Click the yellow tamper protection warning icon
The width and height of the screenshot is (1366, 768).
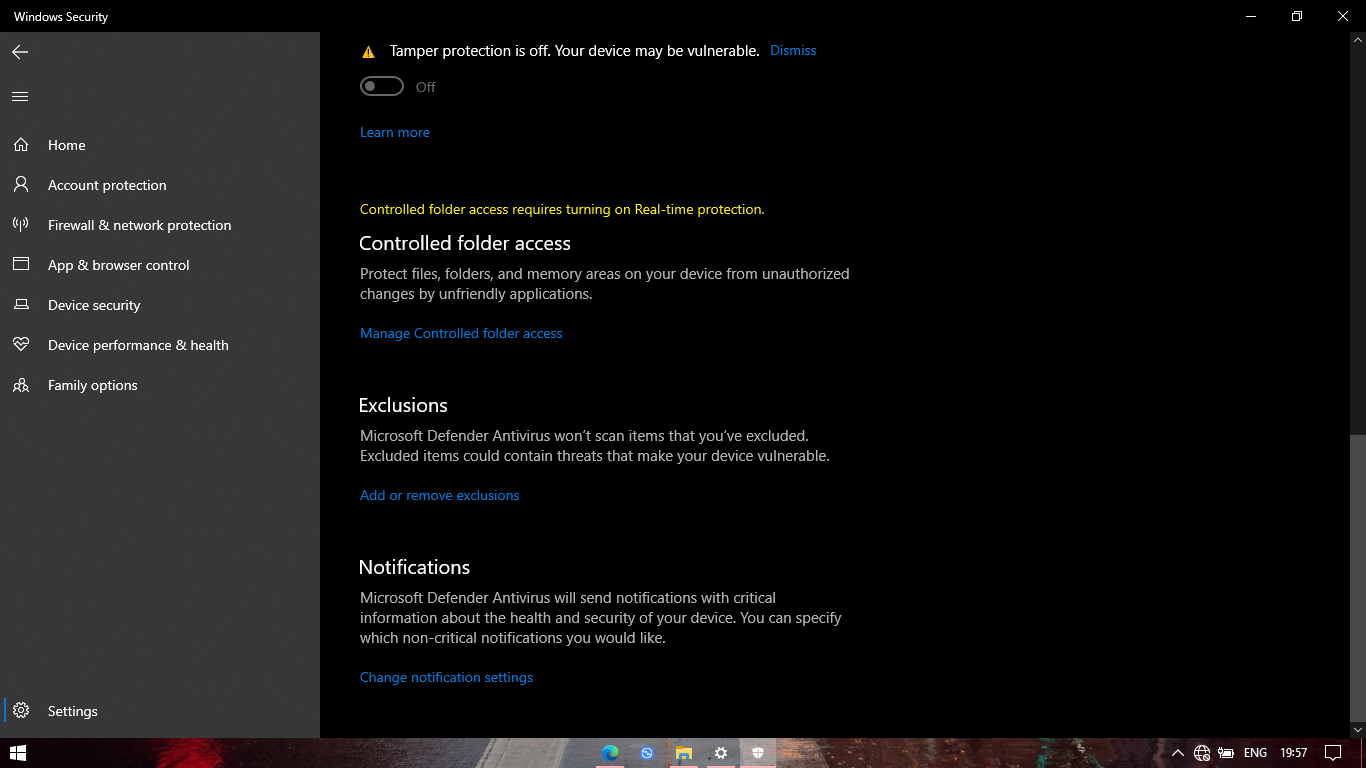[x=368, y=51]
